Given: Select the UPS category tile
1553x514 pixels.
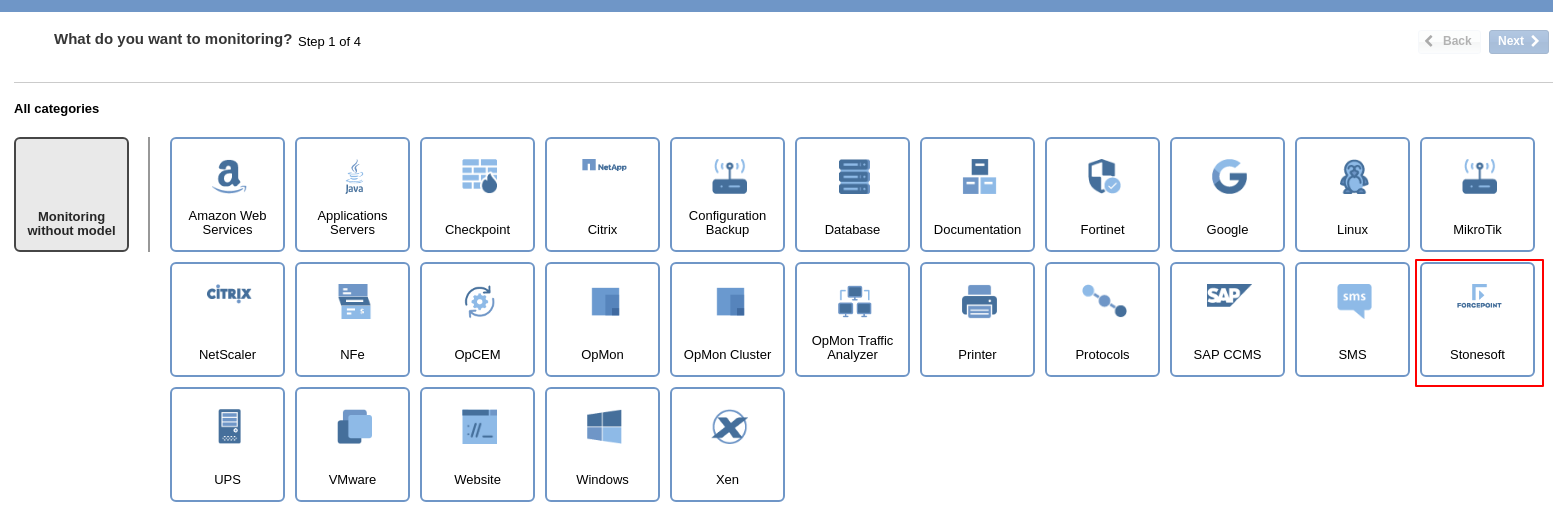Looking at the screenshot, I should click(227, 444).
